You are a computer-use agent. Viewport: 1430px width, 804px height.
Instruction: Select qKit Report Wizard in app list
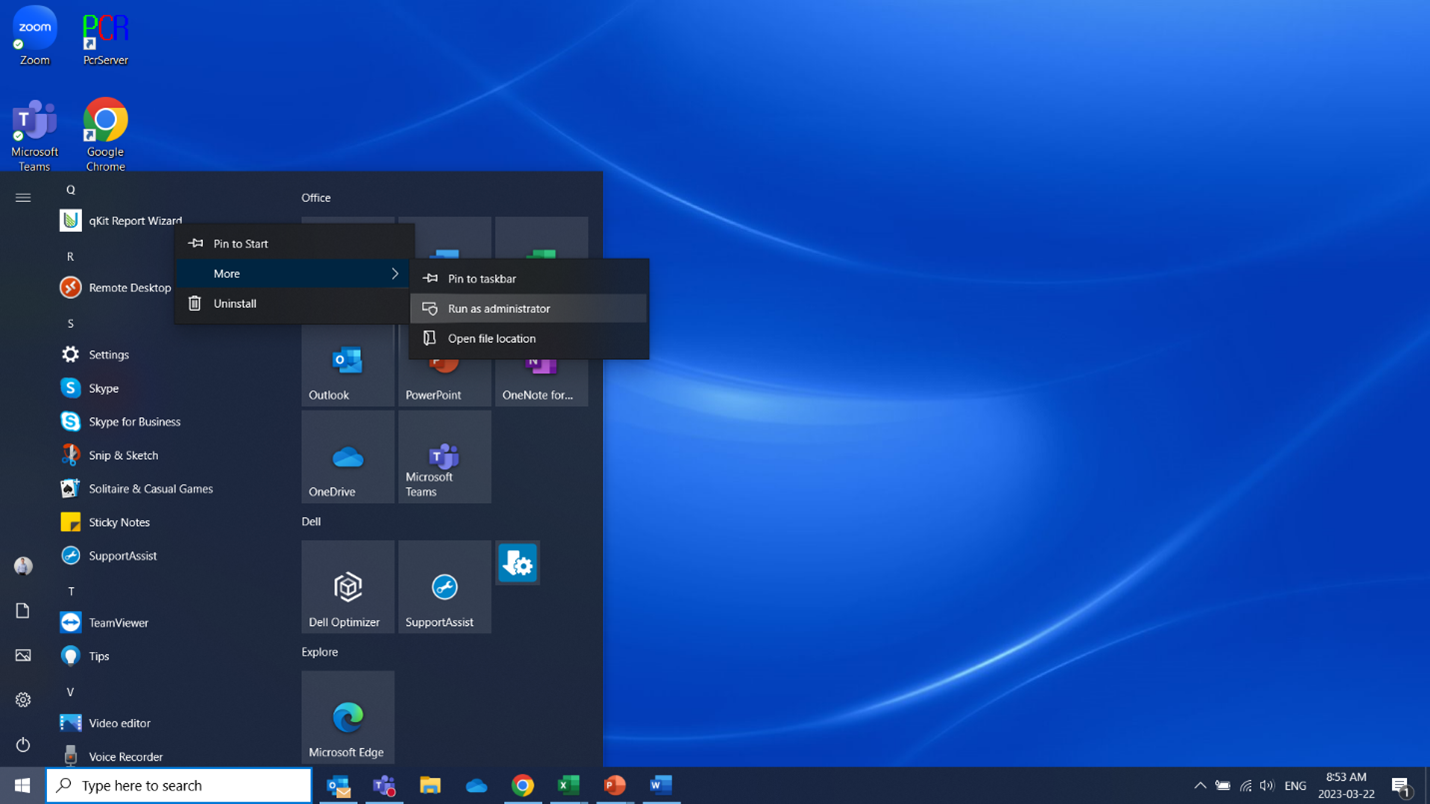coord(120,220)
